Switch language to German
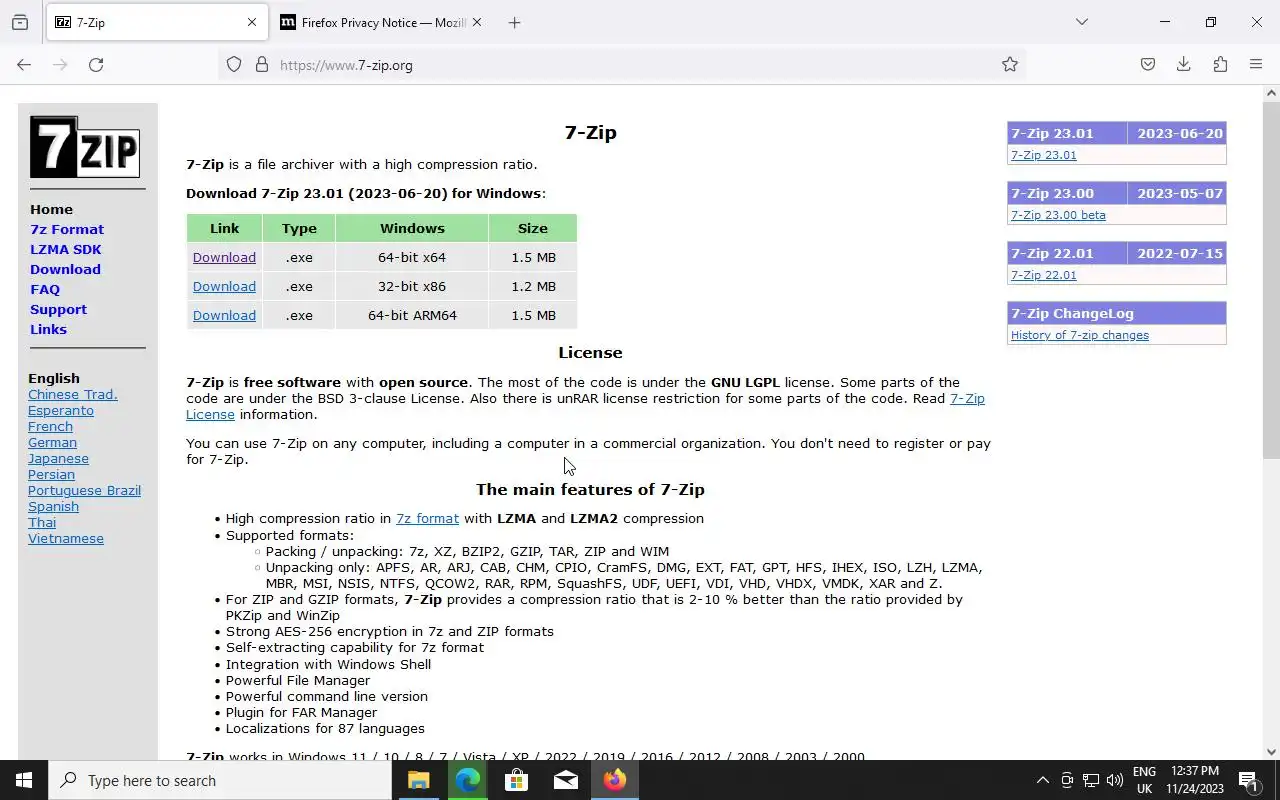 [x=52, y=442]
